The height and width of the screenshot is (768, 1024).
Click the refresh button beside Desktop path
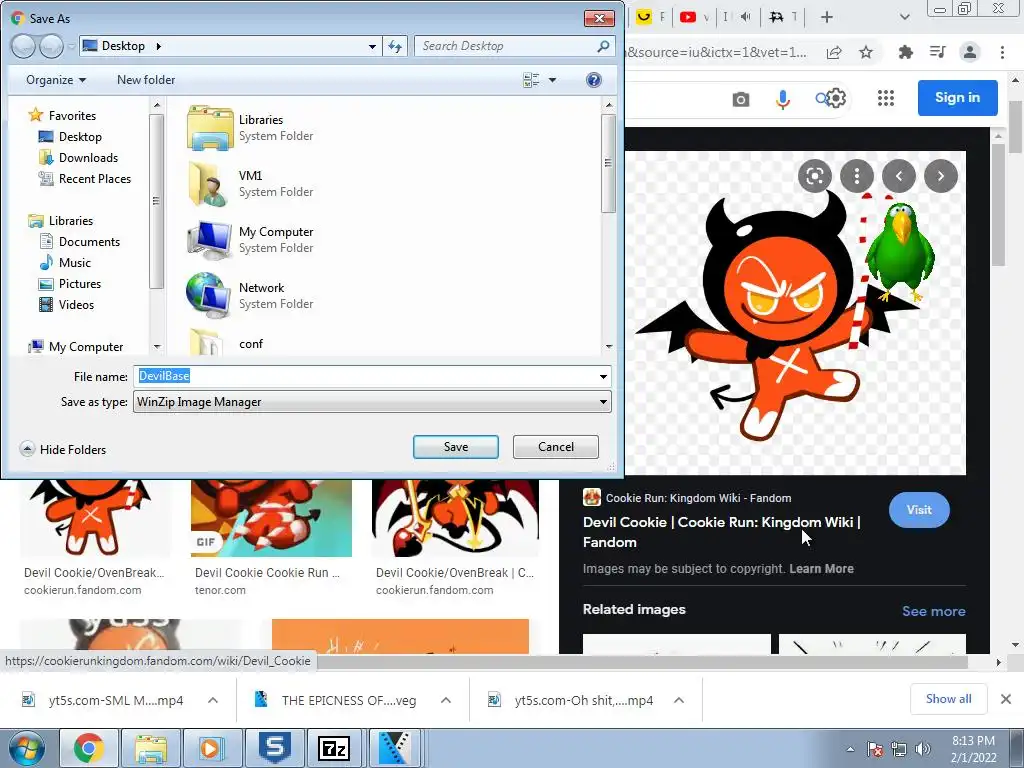coord(395,46)
